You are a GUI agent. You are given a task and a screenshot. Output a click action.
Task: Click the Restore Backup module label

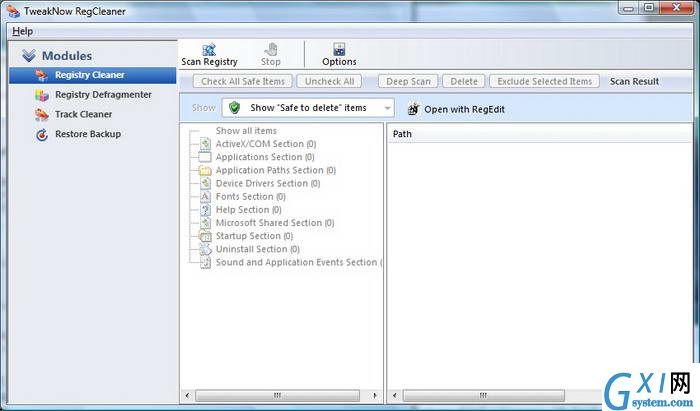[x=88, y=134]
